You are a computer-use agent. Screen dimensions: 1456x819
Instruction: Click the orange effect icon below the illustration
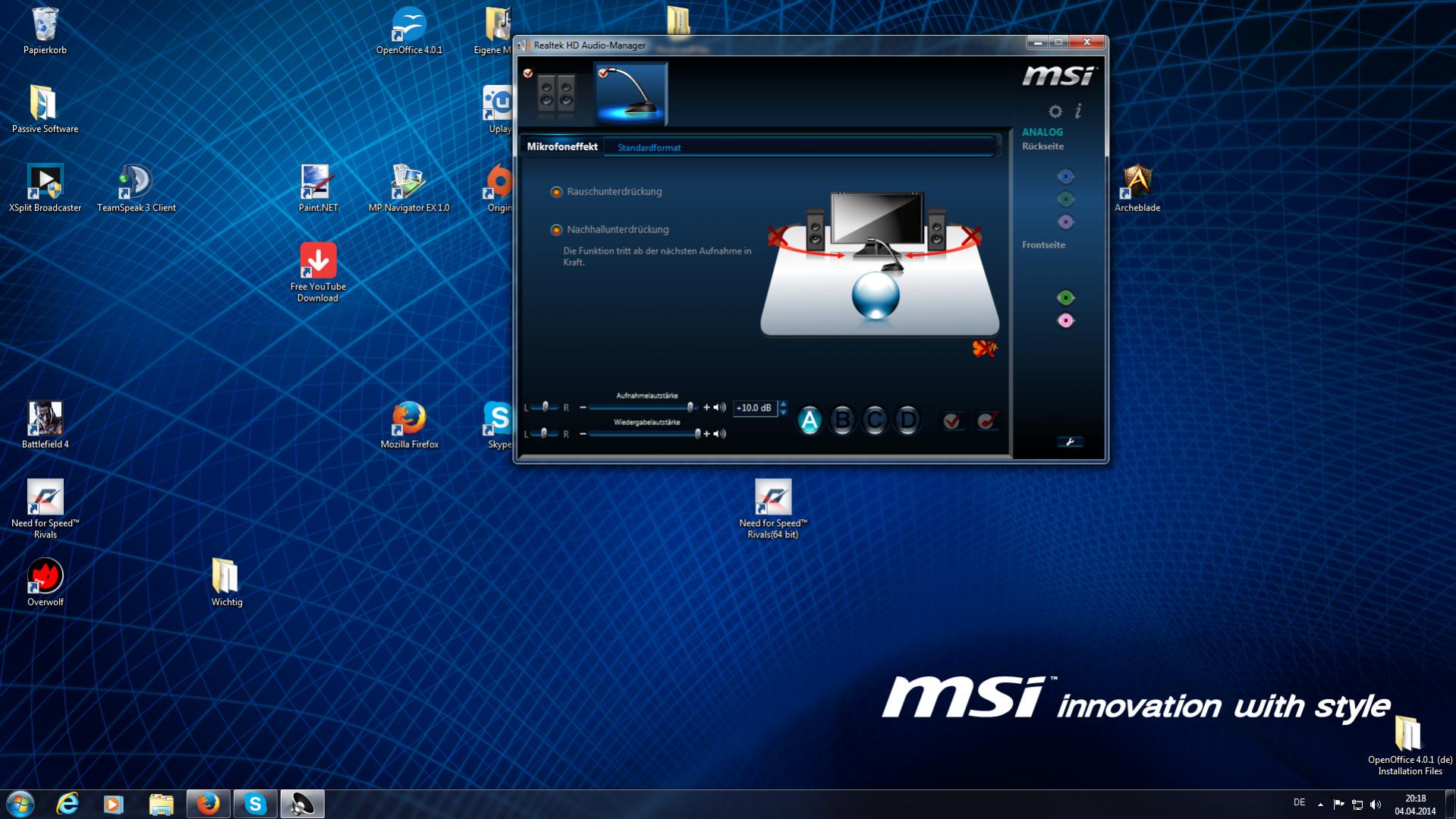click(x=984, y=348)
